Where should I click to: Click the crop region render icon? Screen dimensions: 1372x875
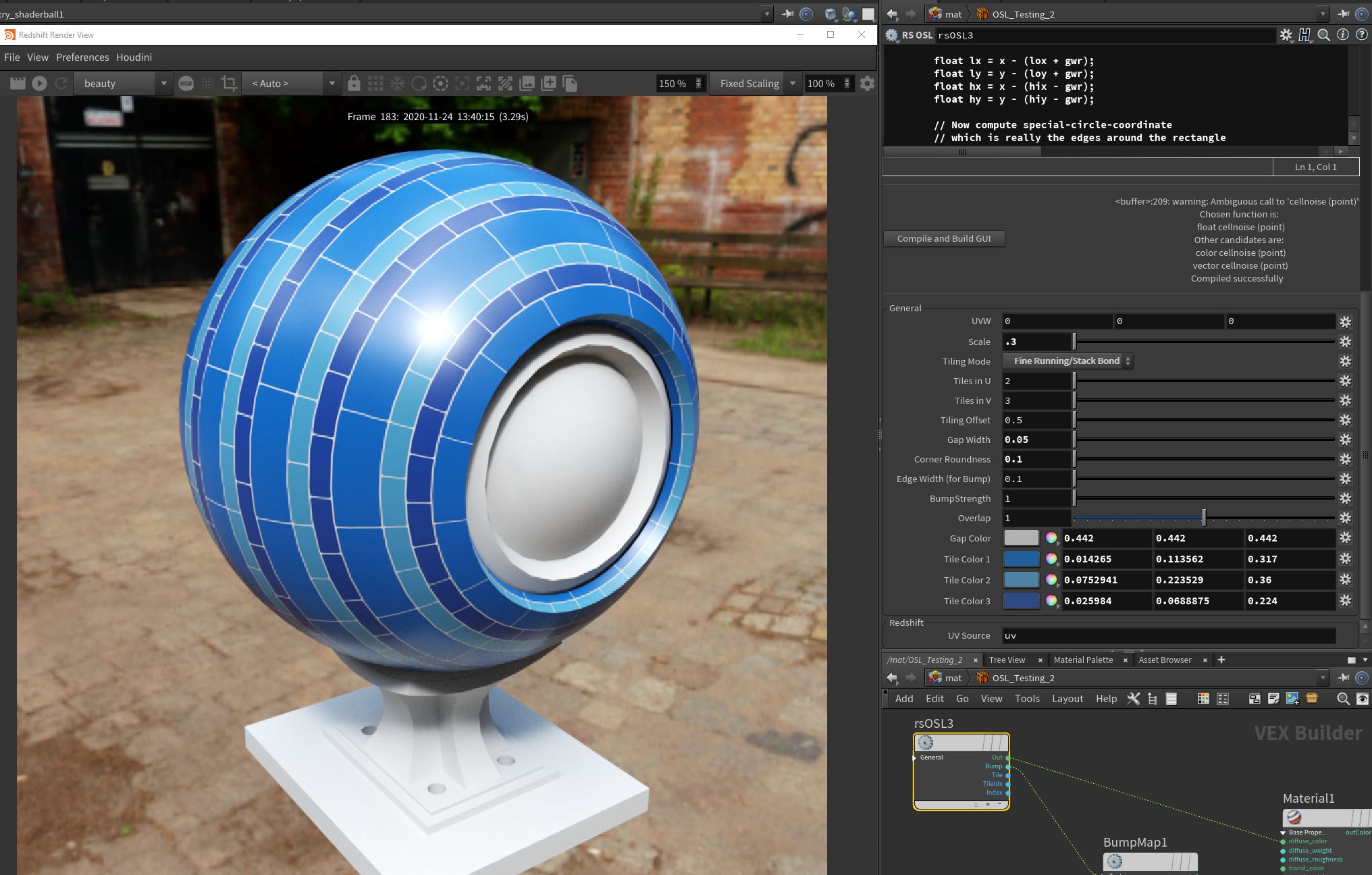coord(229,83)
